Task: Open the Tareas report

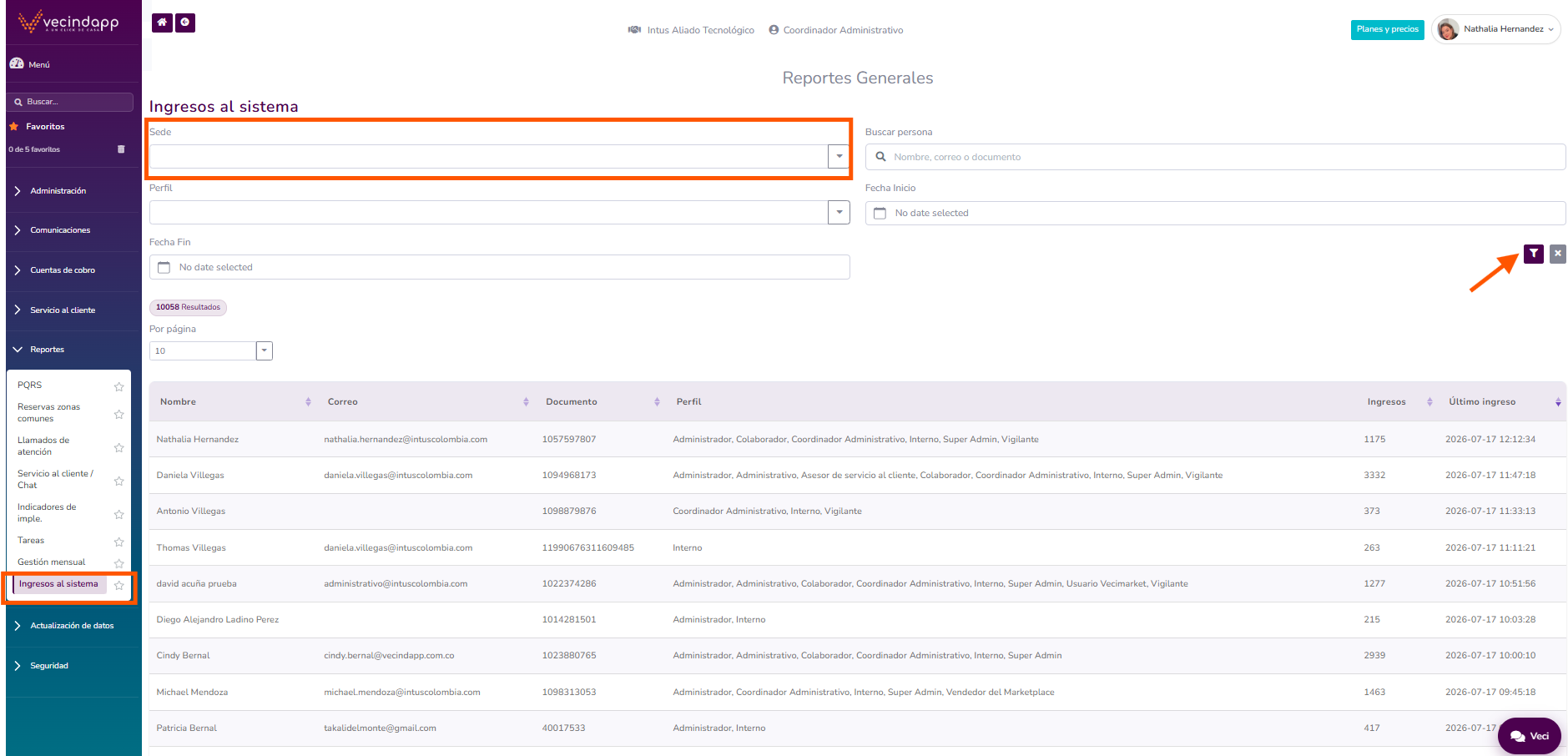Action: click(31, 541)
